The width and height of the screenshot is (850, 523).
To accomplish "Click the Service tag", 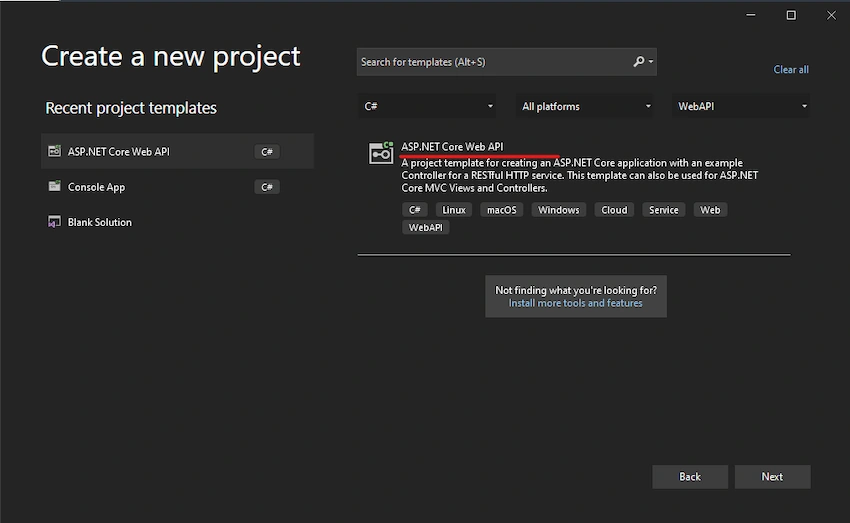I will [664, 210].
